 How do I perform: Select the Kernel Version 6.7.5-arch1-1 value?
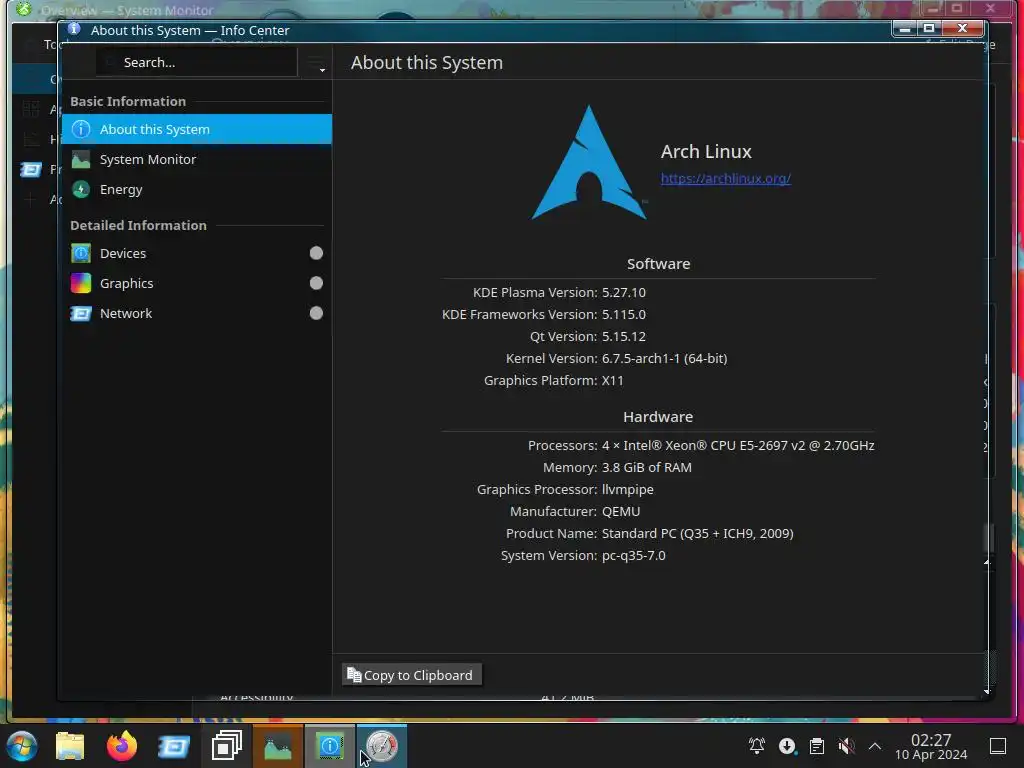point(664,359)
